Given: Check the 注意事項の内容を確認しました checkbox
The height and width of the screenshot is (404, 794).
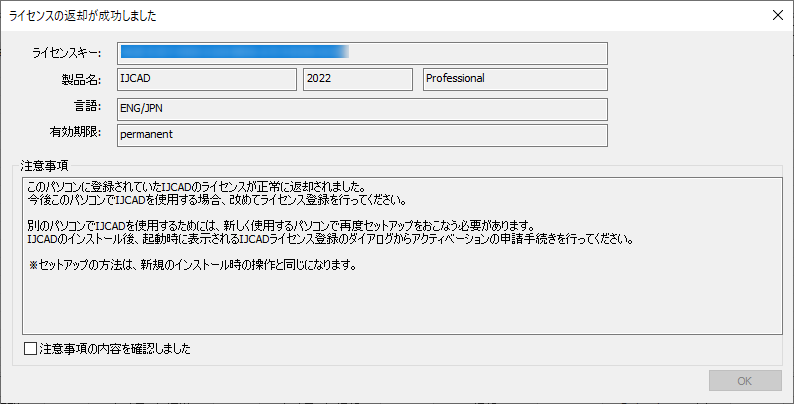Looking at the screenshot, I should click(x=30, y=348).
